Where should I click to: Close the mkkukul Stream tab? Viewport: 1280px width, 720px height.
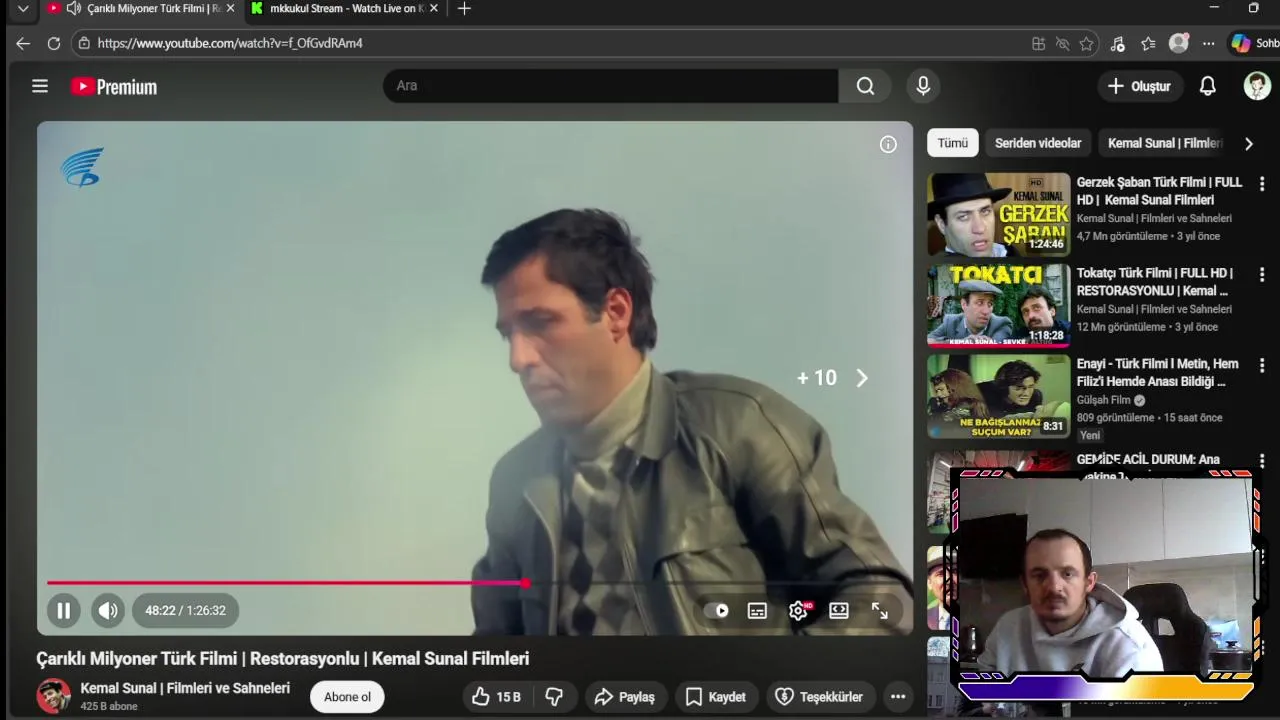433,8
